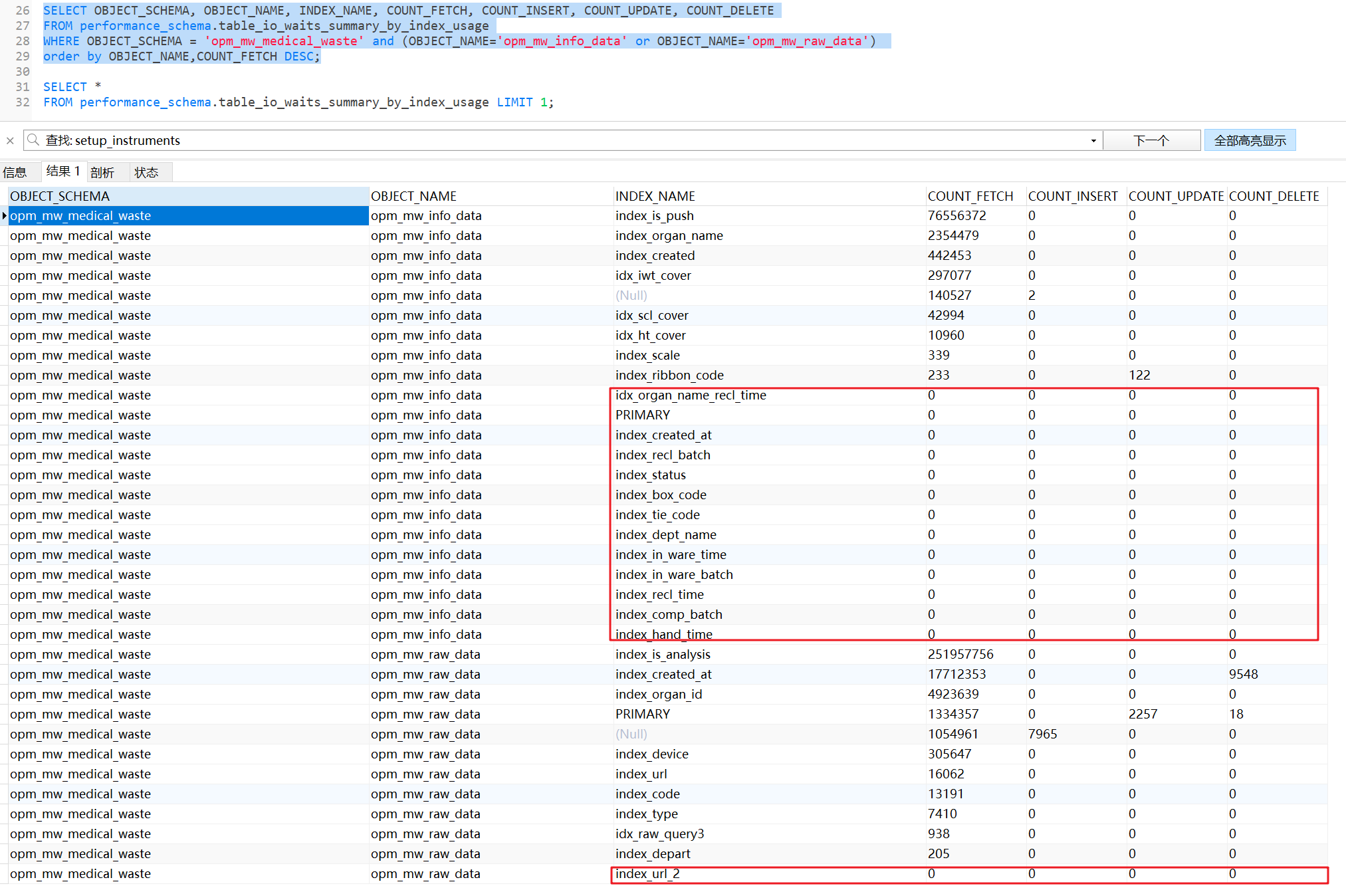This screenshot has width=1346, height=896.
Task: Click the COUNT_DELETE value 9548
Action: point(1243,674)
